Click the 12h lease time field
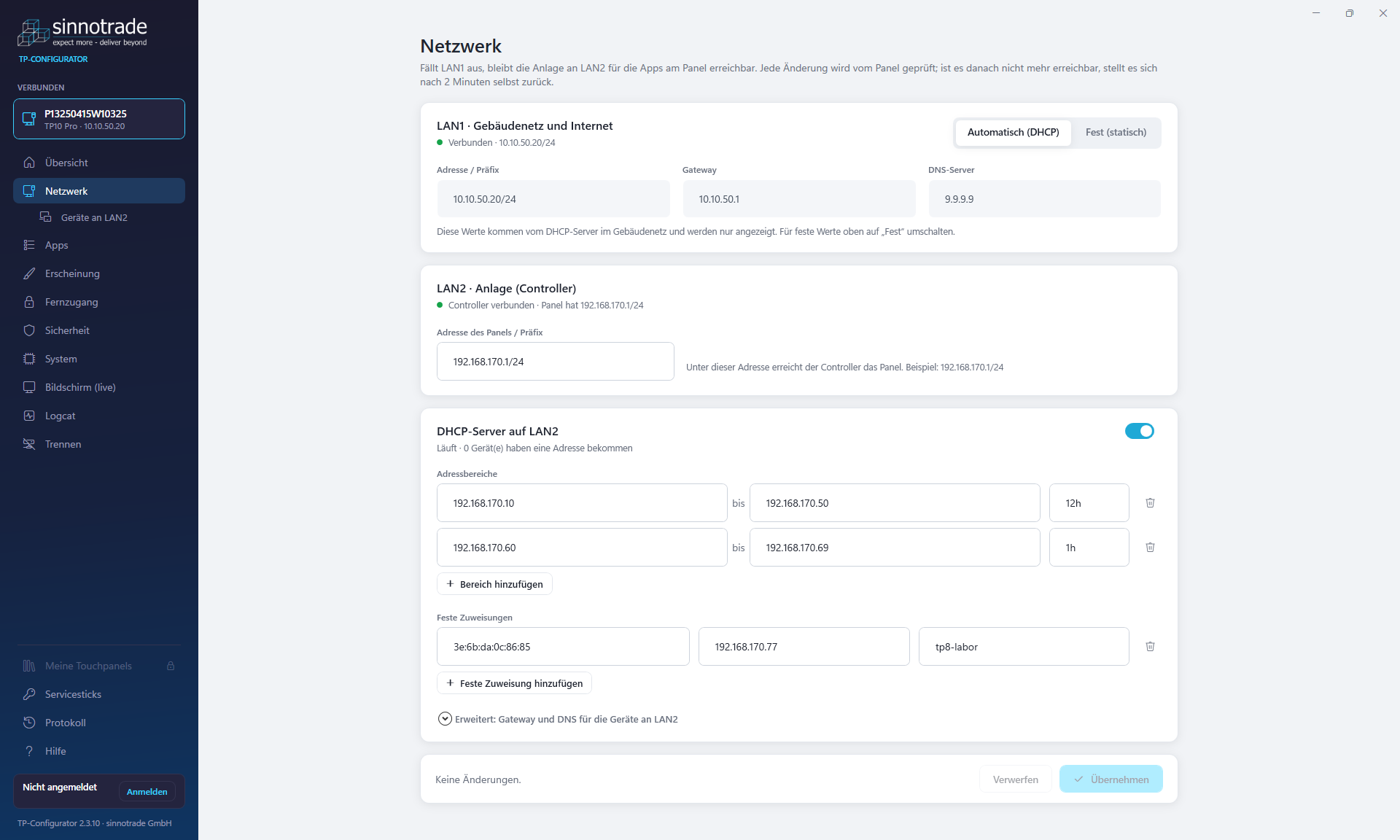The width and height of the screenshot is (1400, 840). pyautogui.click(x=1089, y=503)
